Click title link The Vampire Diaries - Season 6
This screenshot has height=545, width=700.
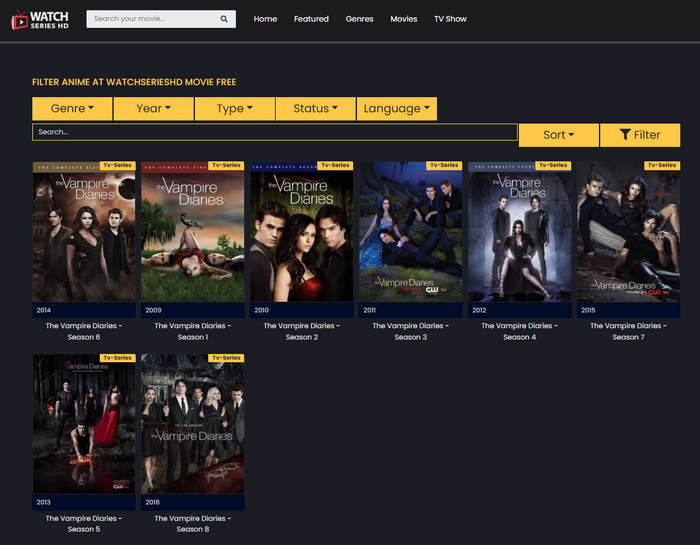point(84,331)
